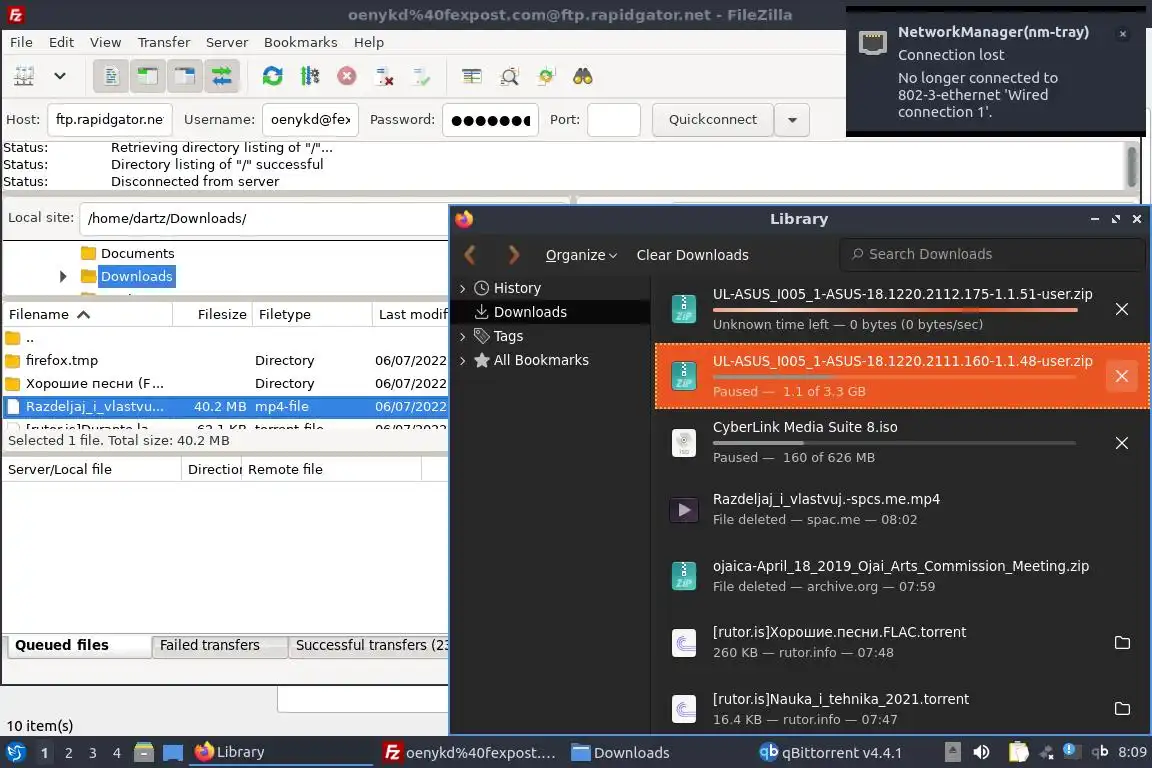Focus the Password input field
This screenshot has height=768, width=1152.
(x=490, y=119)
